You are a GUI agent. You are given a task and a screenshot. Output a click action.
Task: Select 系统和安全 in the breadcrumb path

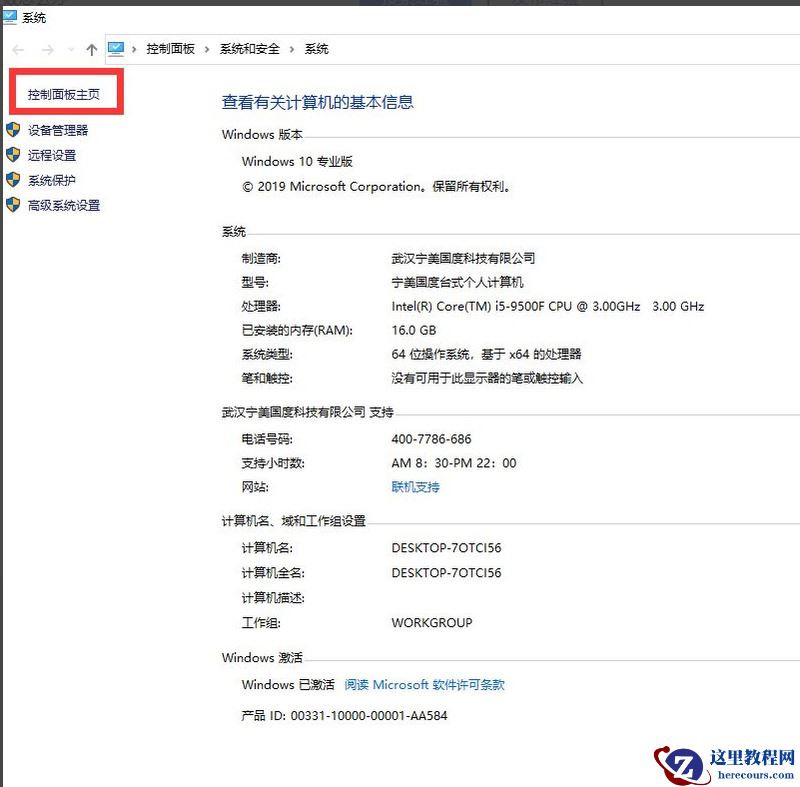249,48
